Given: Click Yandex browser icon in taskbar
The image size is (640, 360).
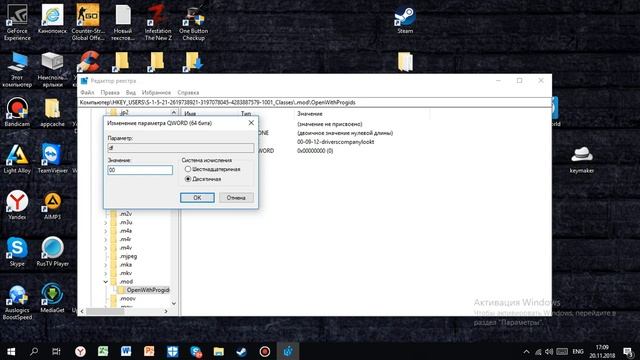Looking at the screenshot, I should point(80,351).
